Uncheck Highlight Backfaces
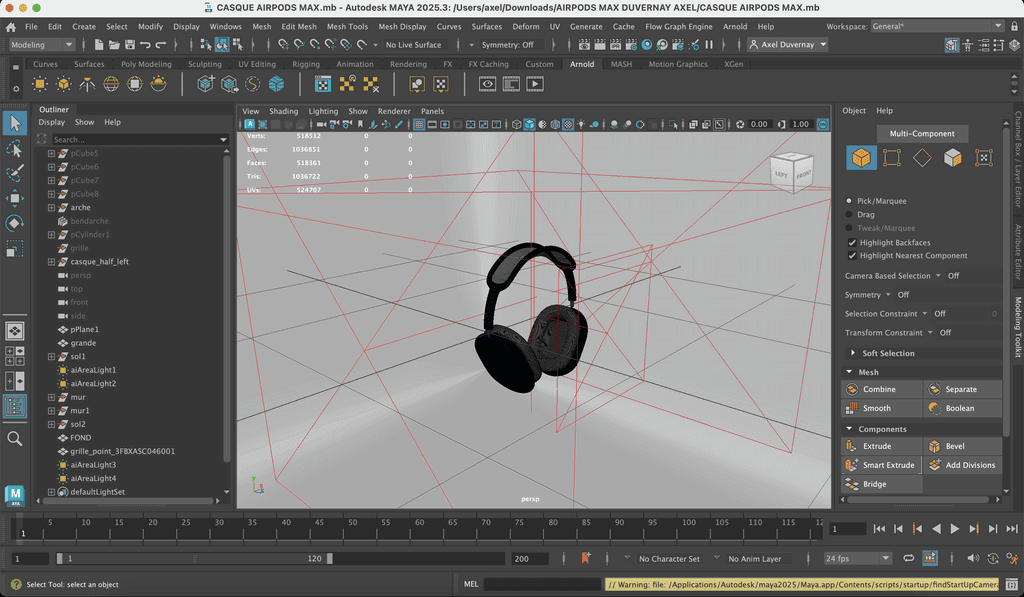Viewport: 1024px width, 597px height. click(x=852, y=243)
